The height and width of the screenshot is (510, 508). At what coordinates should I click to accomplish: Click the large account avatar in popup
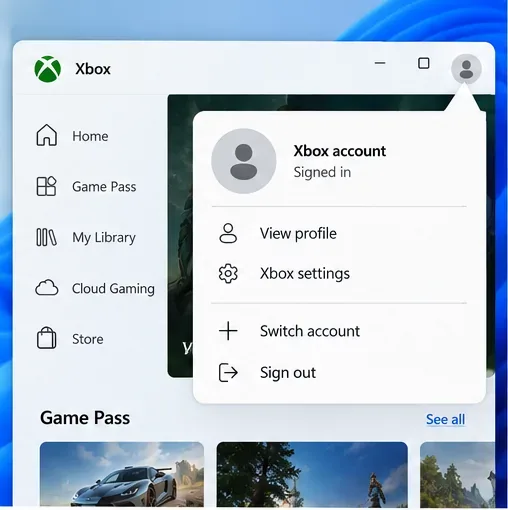(244, 161)
